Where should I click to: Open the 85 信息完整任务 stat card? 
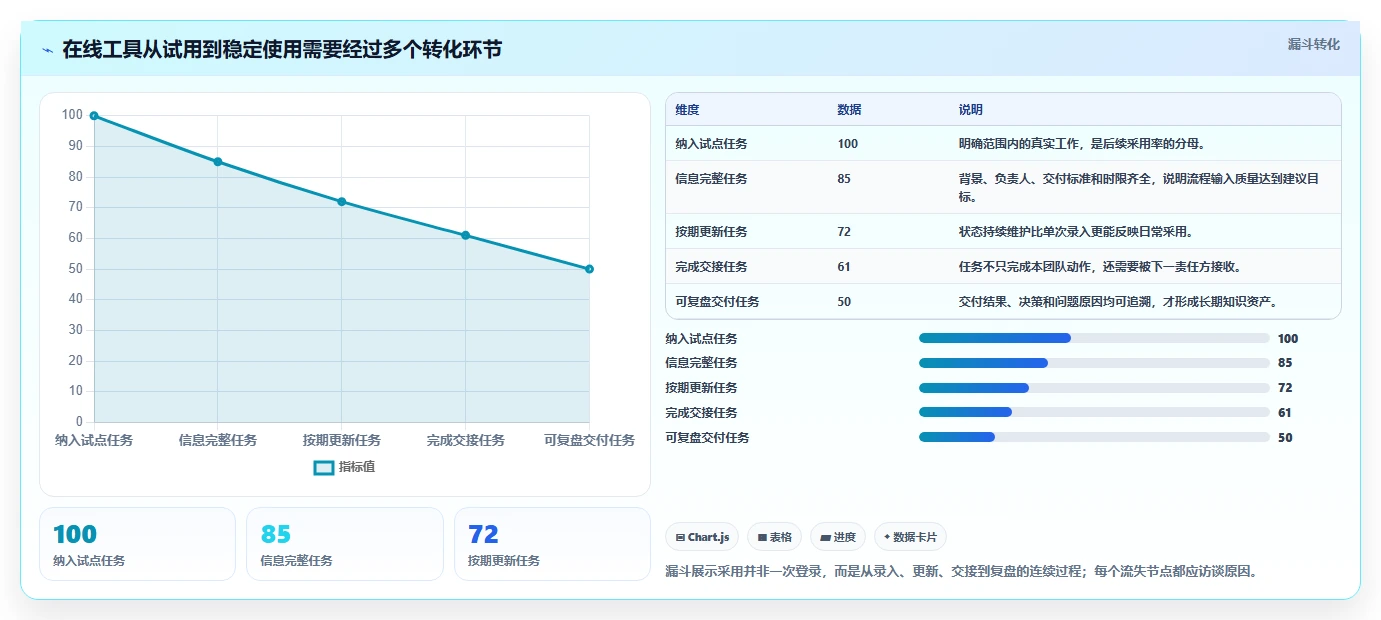click(345, 544)
